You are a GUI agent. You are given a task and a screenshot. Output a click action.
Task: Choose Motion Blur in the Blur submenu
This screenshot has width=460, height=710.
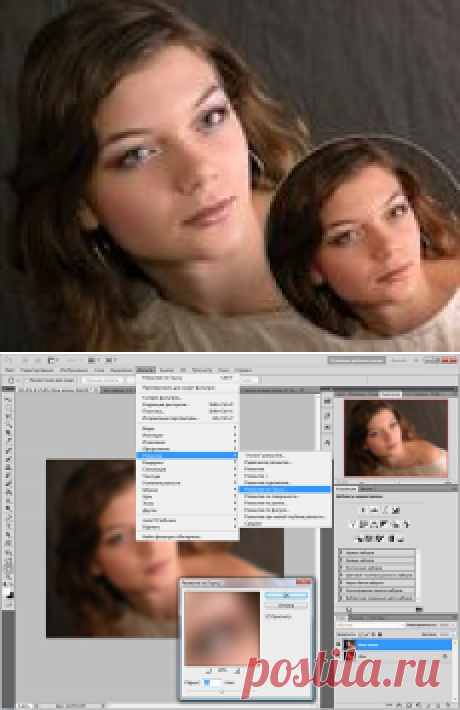coord(285,482)
